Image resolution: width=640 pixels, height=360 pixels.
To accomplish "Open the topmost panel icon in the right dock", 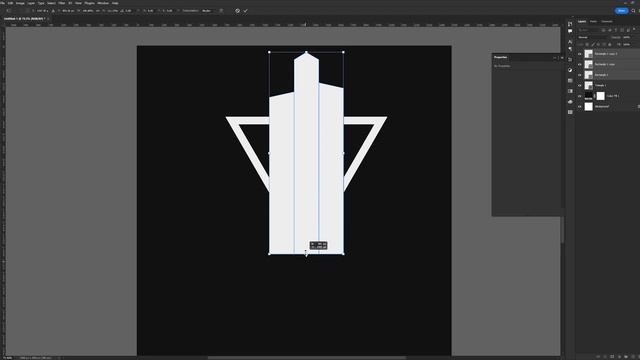I will [x=570, y=24].
